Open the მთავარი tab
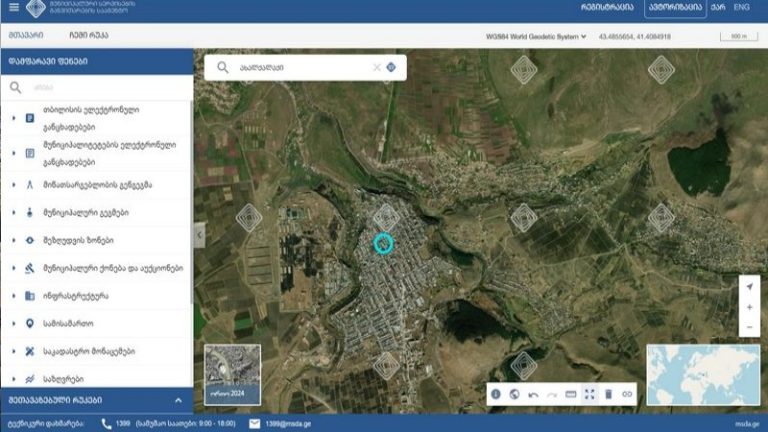Screen dimensions: 768x432 click(26, 35)
